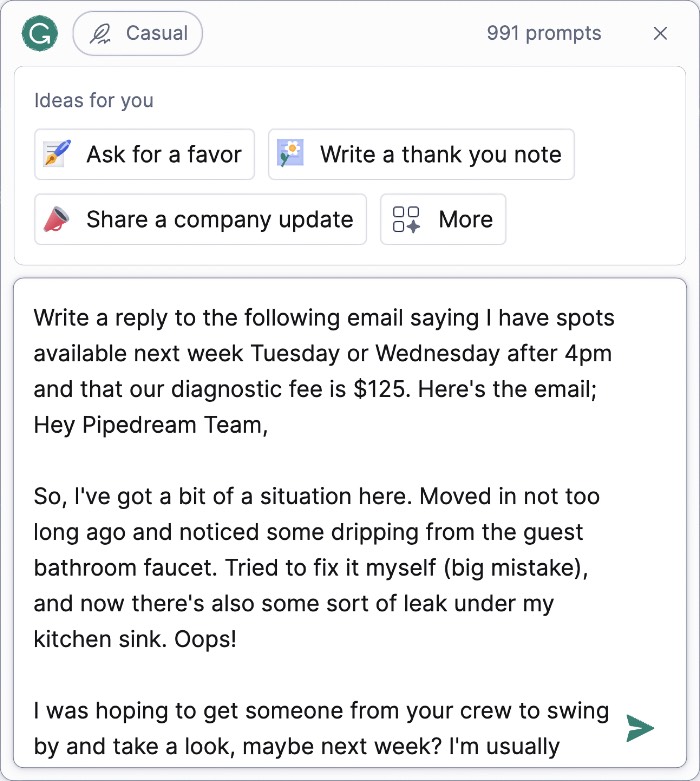Close the Grammarly prompt panel
This screenshot has width=700, height=781.
click(x=660, y=33)
